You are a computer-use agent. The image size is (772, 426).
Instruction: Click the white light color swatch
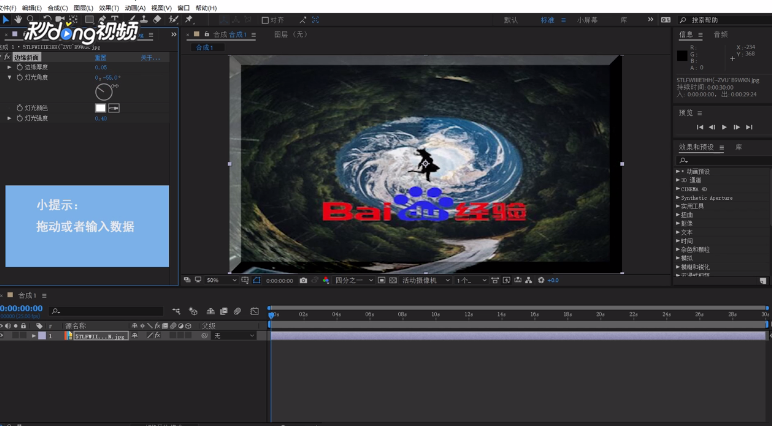coord(100,108)
